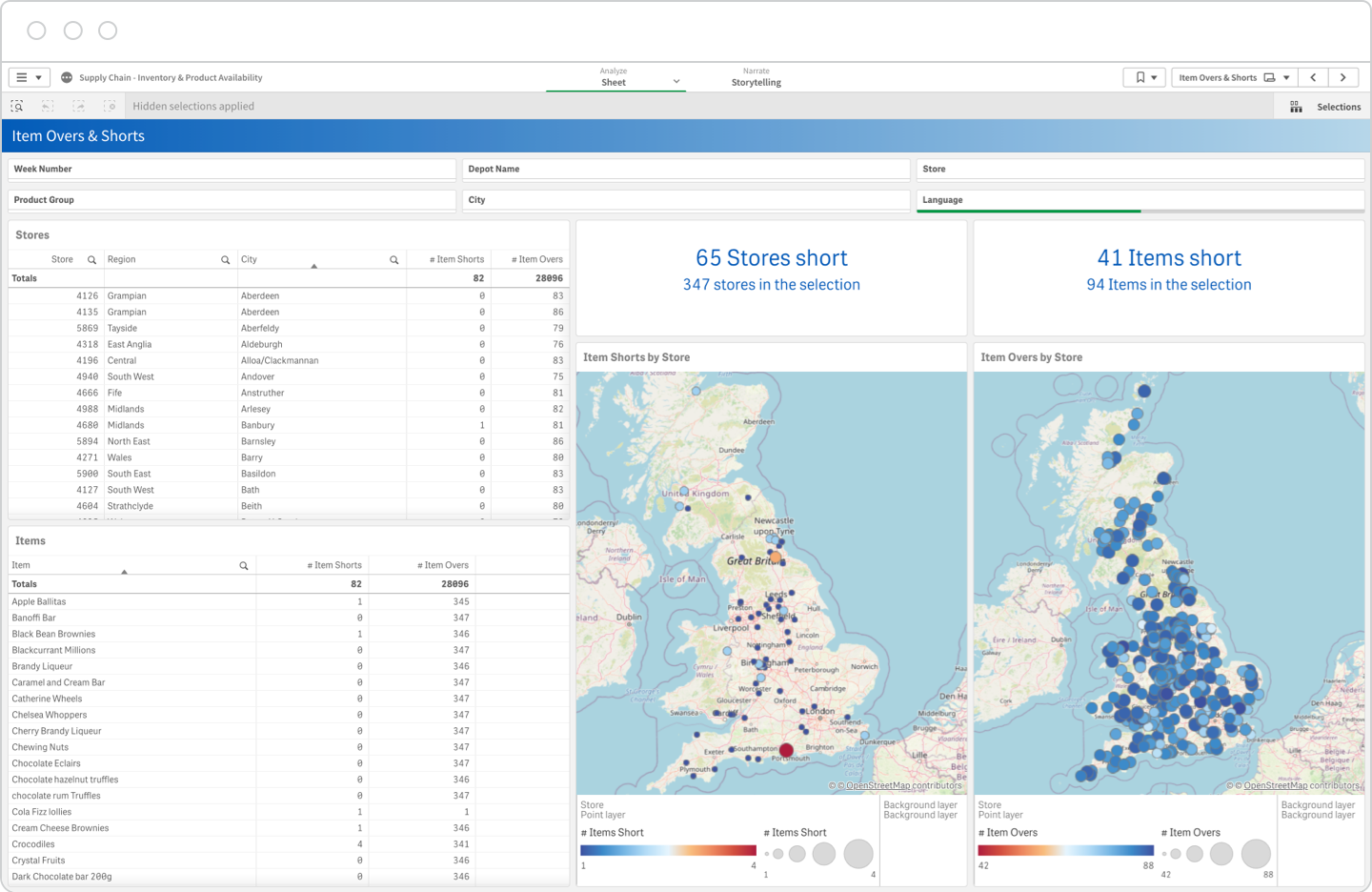This screenshot has height=892, width=1372.
Task: Sort Stores table by # Item Overs
Action: click(x=537, y=259)
